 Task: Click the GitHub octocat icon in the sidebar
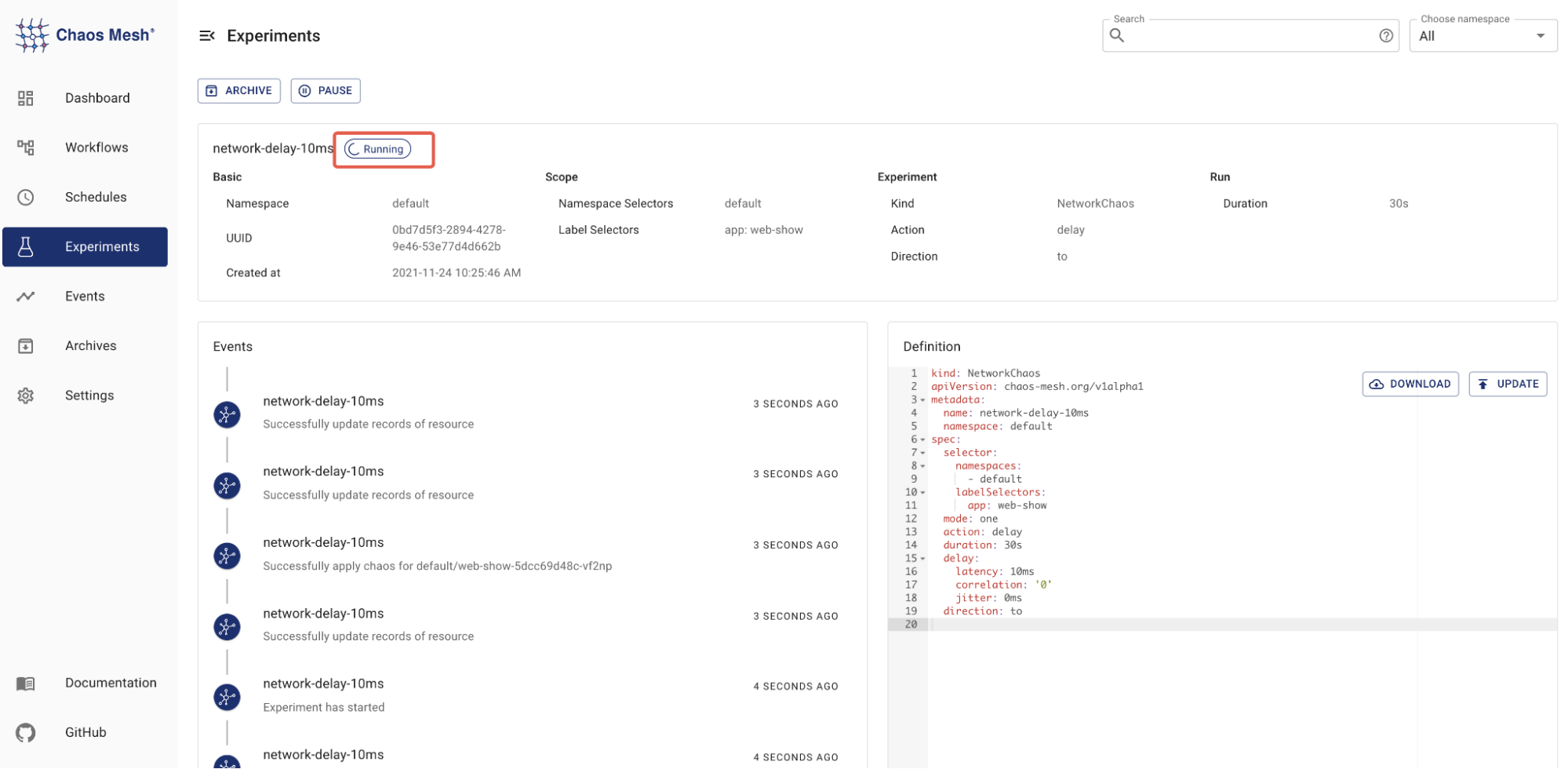pos(26,732)
